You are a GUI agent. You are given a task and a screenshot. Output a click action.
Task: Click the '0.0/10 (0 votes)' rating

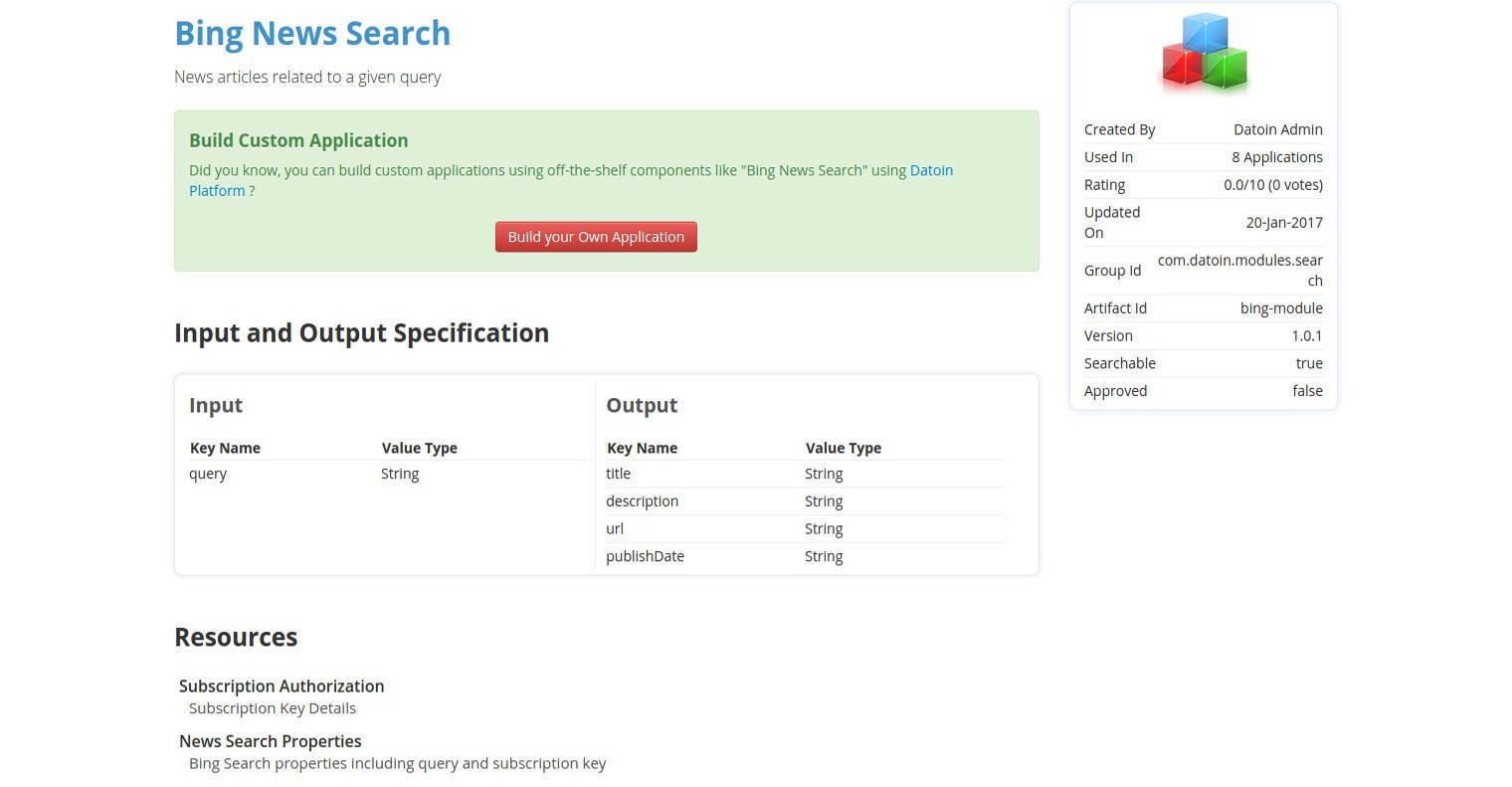click(x=1272, y=185)
